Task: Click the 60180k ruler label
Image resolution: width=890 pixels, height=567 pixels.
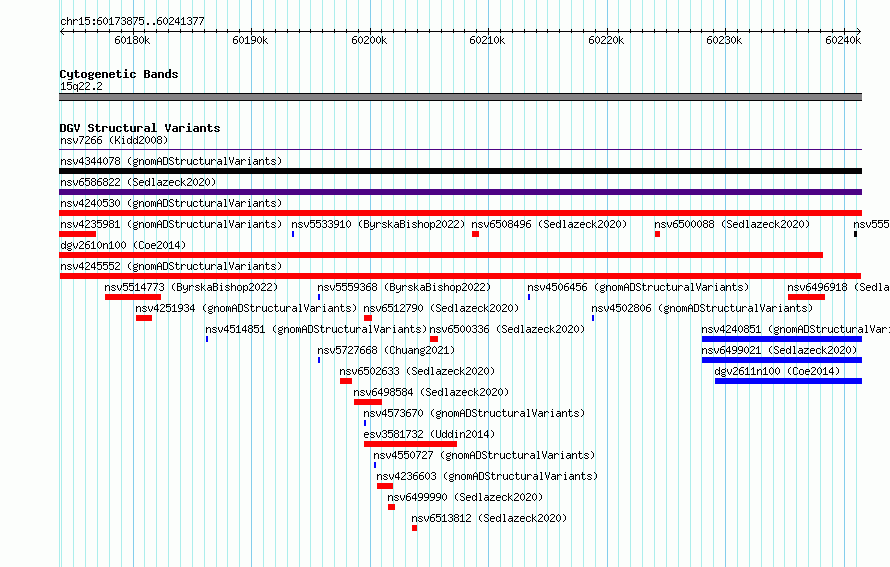Action: (132, 40)
